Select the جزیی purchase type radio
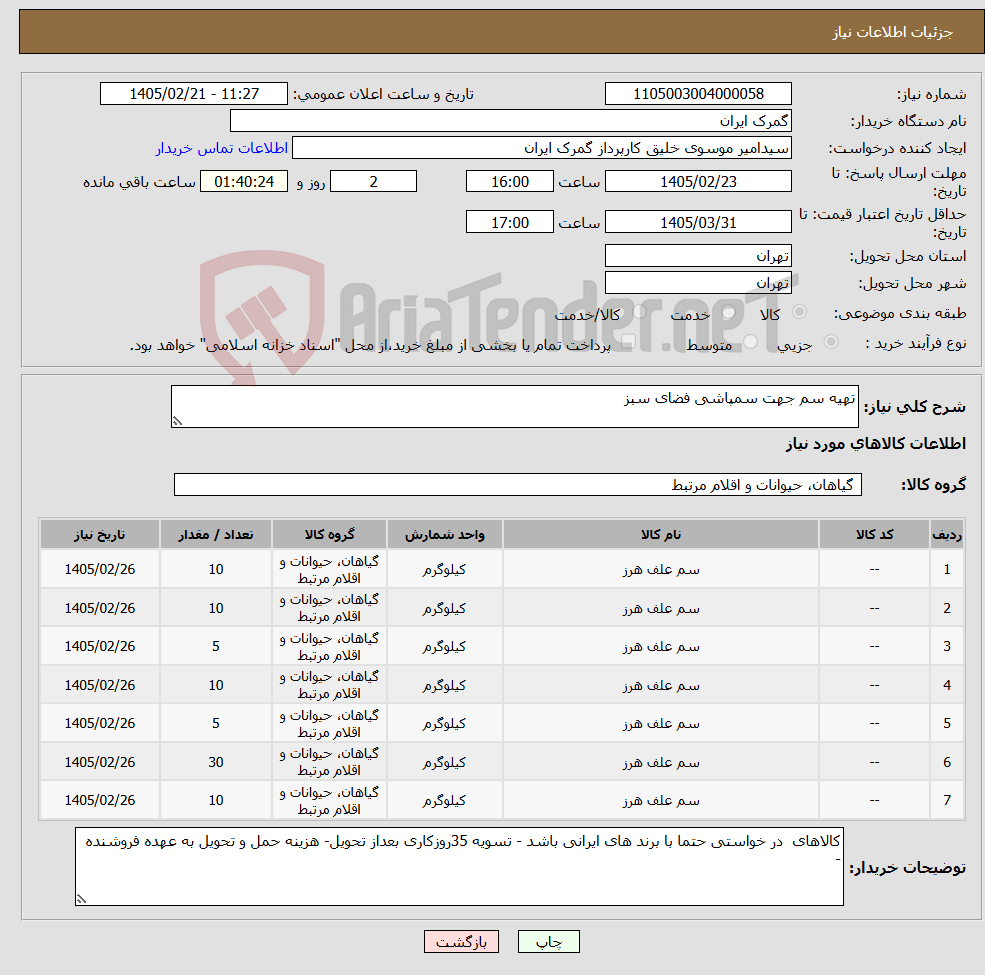Viewport: 985px width, 975px height. click(x=830, y=342)
